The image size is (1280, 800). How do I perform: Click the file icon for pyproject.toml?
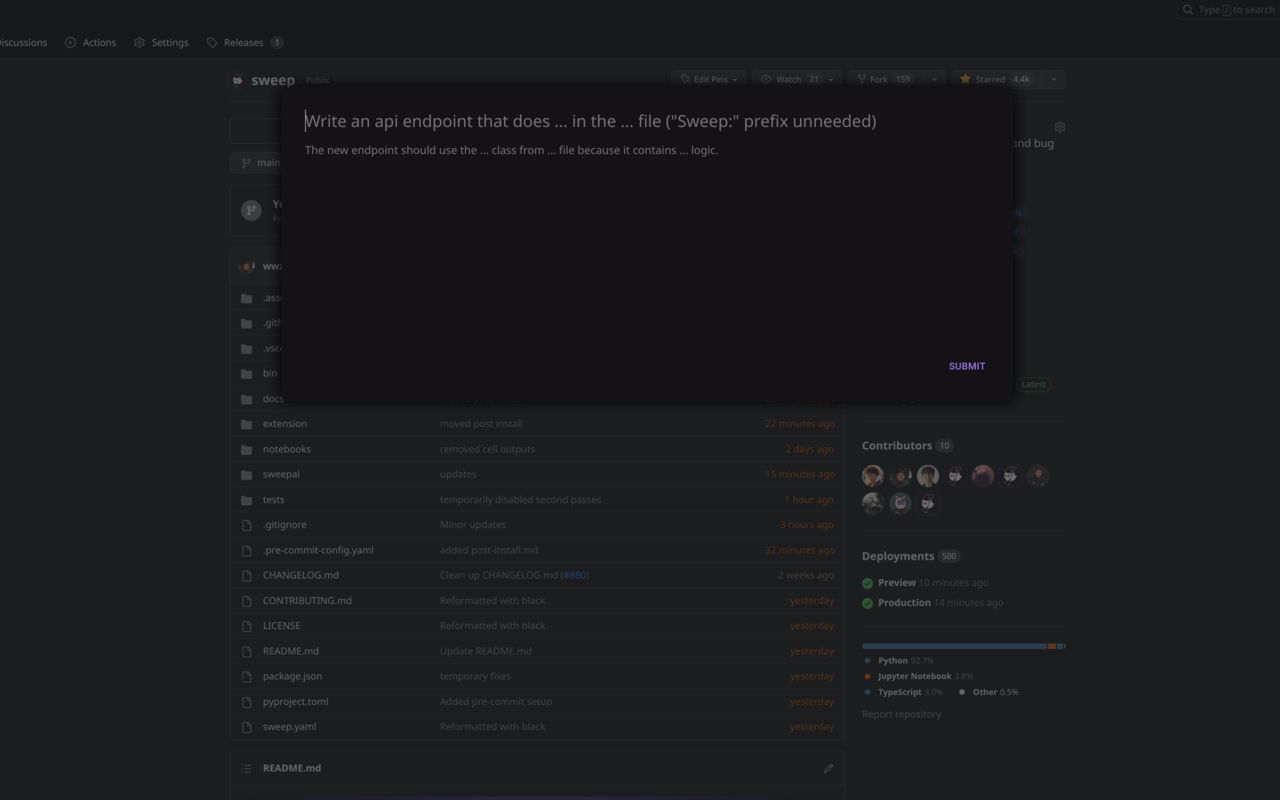point(247,702)
